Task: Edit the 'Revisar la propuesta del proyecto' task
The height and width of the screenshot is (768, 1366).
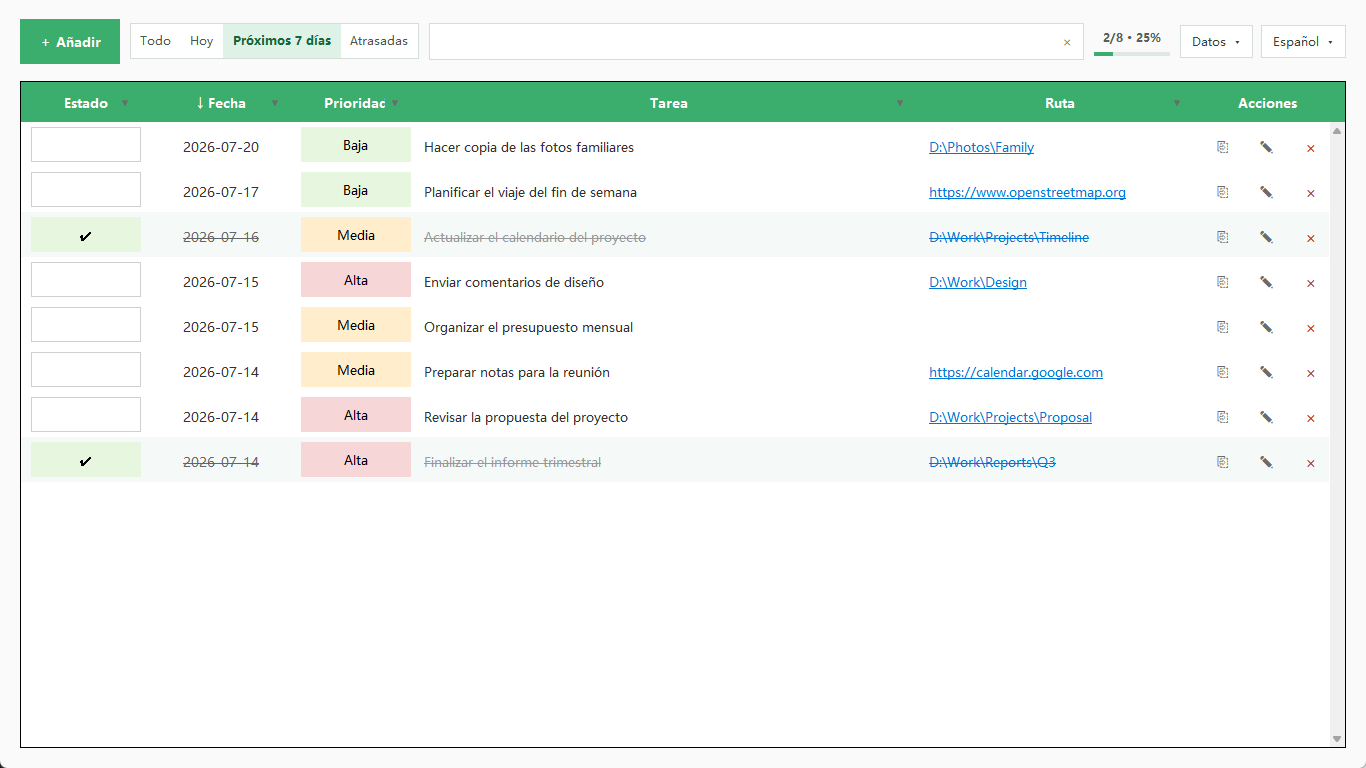Action: point(1266,417)
